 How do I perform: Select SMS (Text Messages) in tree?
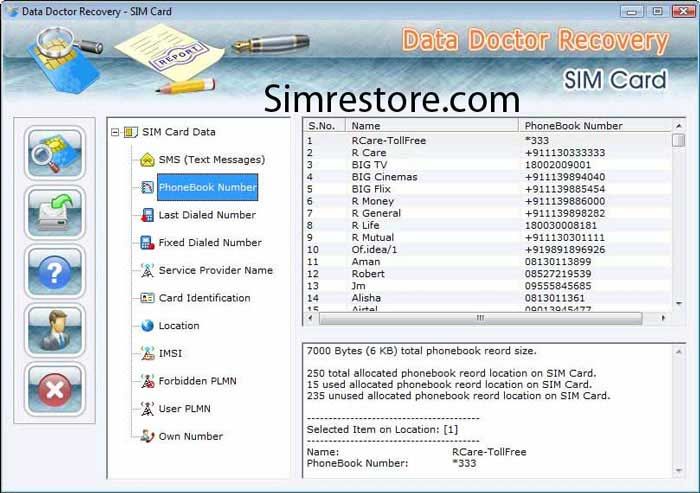click(212, 160)
